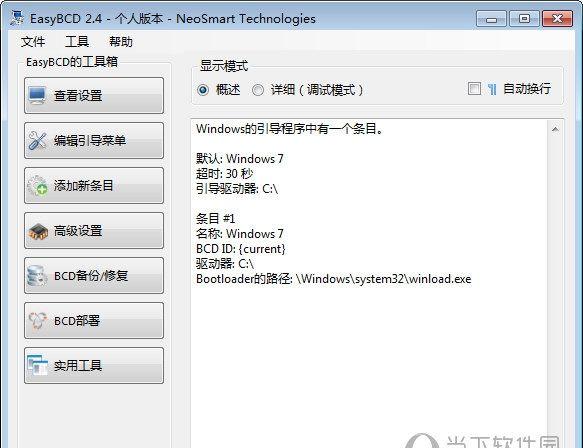Click the monitor icon on 查看设置
Screen dimensions: 583x448
point(37,95)
